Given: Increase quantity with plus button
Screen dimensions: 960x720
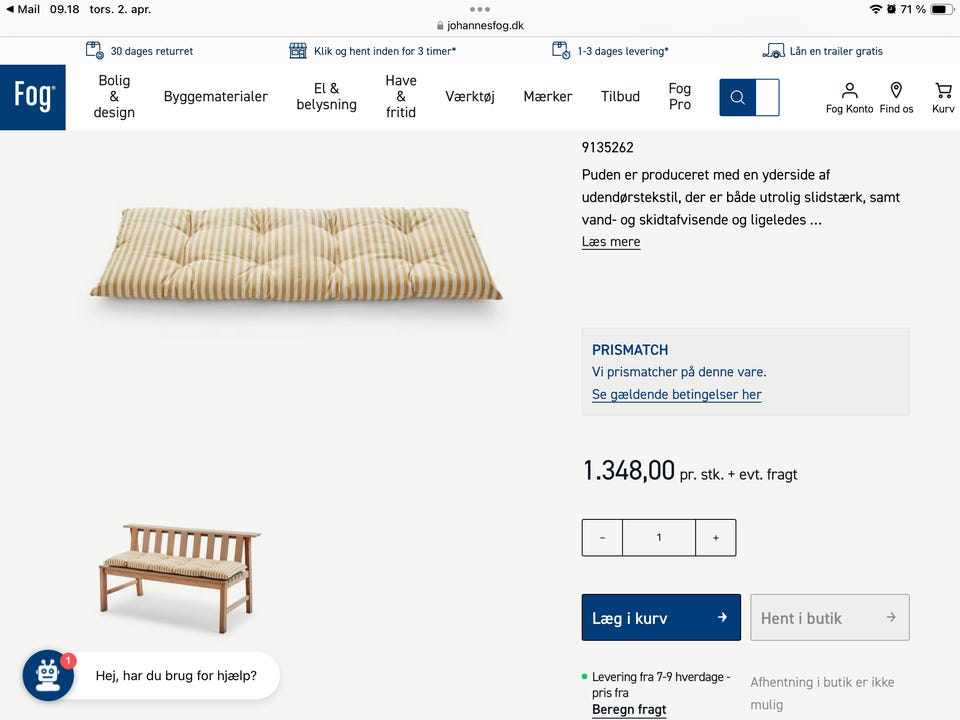Looking at the screenshot, I should (x=716, y=538).
